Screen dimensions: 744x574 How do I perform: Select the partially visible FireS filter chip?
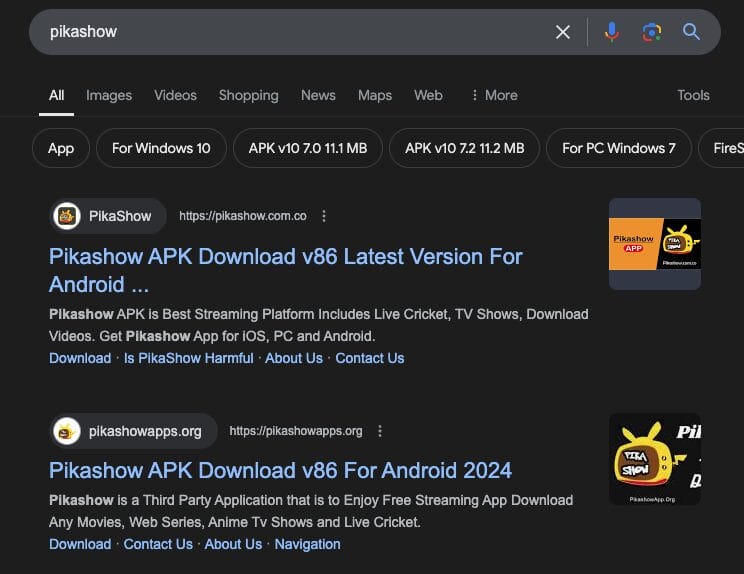pyautogui.click(x=721, y=148)
